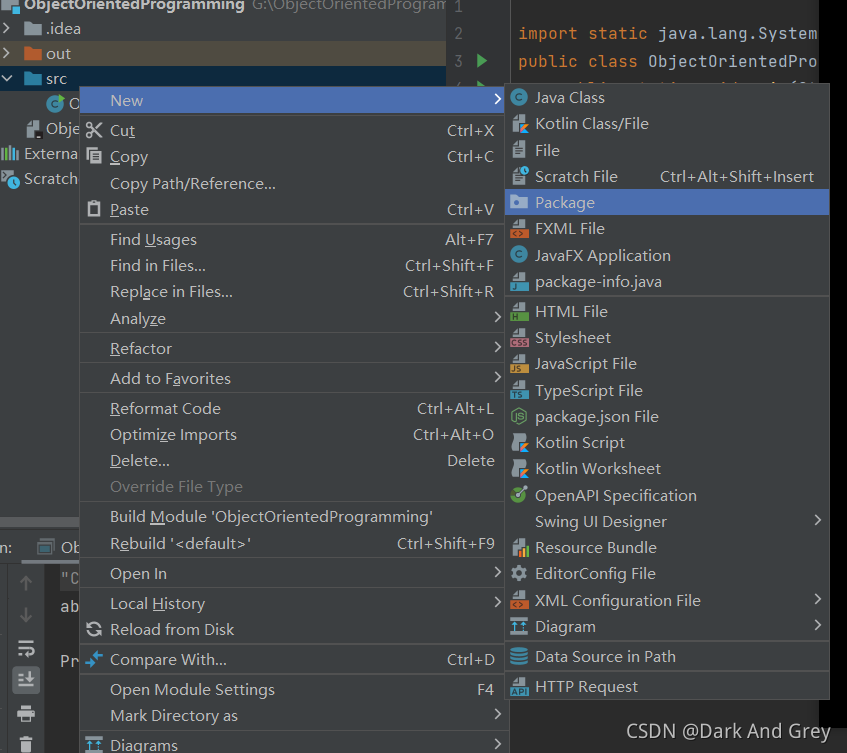Viewport: 847px width, 753px height.
Task: Click the Compare With... icon
Action: pyautogui.click(x=94, y=659)
